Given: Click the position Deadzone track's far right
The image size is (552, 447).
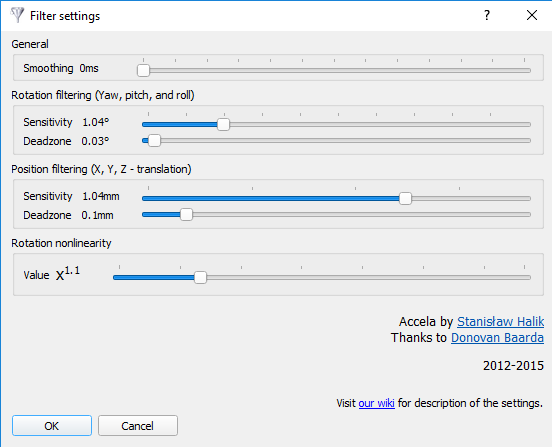Looking at the screenshot, I should pos(527,214).
